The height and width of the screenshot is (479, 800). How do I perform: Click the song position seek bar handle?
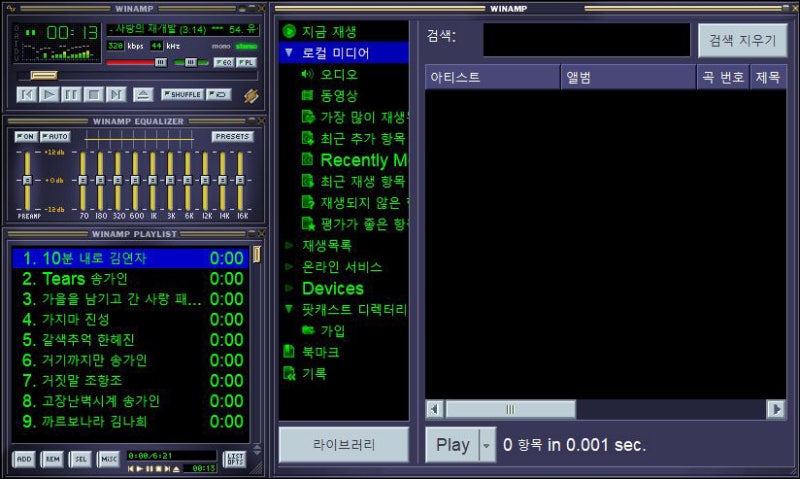click(44, 75)
